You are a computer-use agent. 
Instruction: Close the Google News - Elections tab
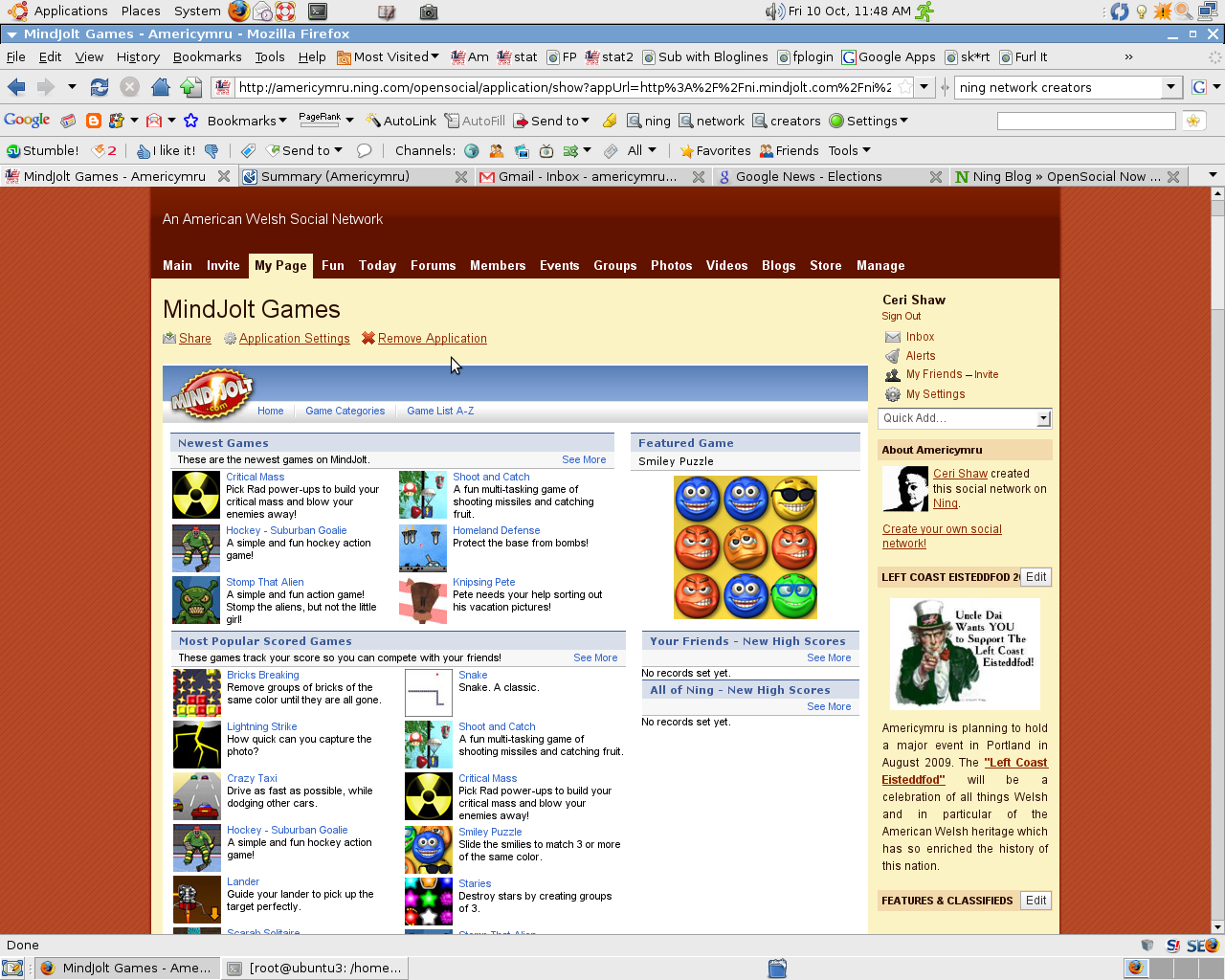coord(936,176)
